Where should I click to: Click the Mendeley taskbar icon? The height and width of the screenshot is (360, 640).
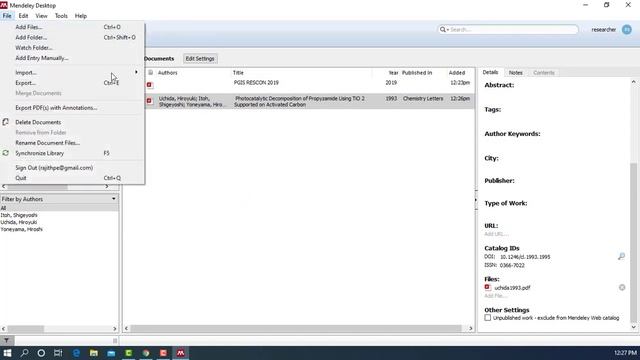click(x=181, y=353)
